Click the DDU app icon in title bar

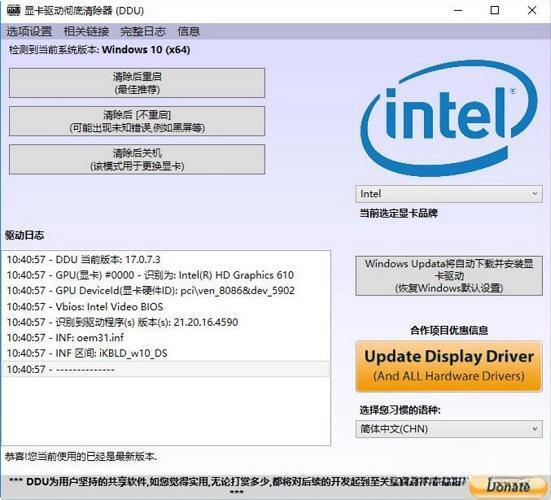coord(13,10)
